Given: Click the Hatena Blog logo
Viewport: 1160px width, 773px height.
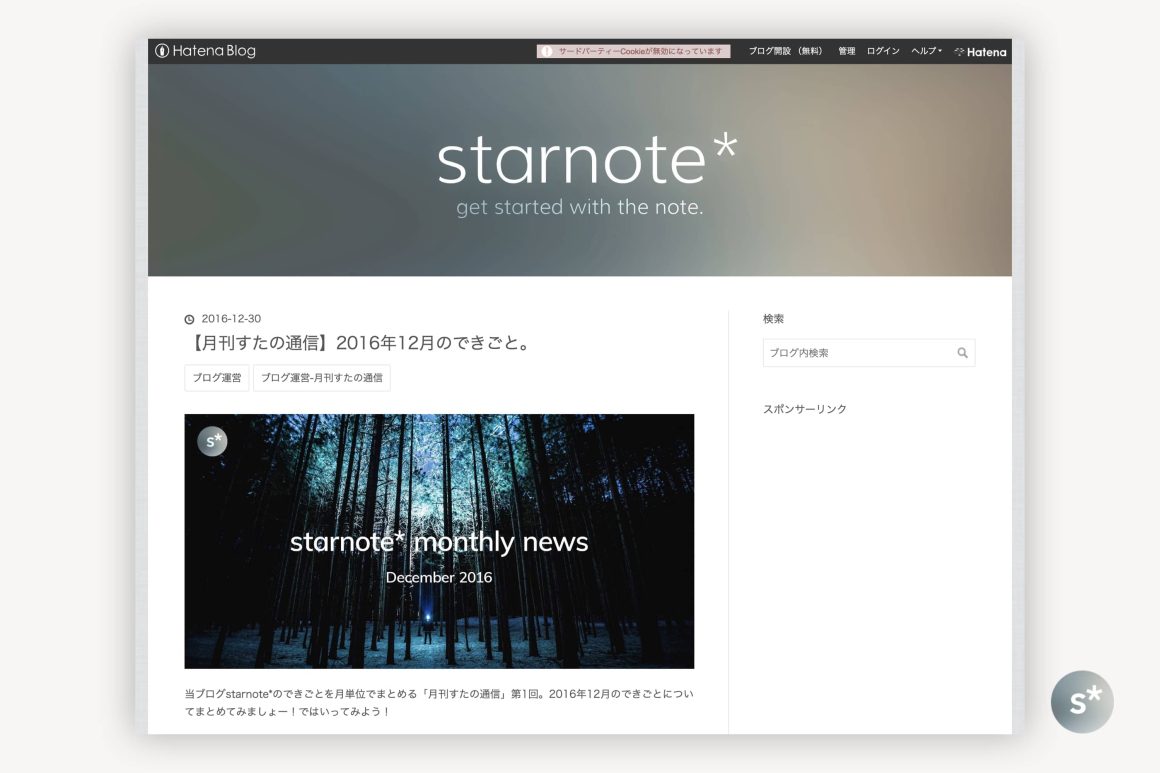Looking at the screenshot, I should tap(206, 51).
